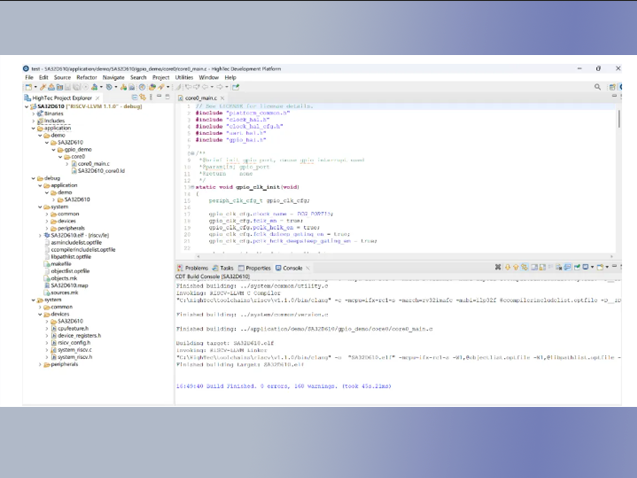
Task: Click the open new console icon
Action: [x=600, y=267]
